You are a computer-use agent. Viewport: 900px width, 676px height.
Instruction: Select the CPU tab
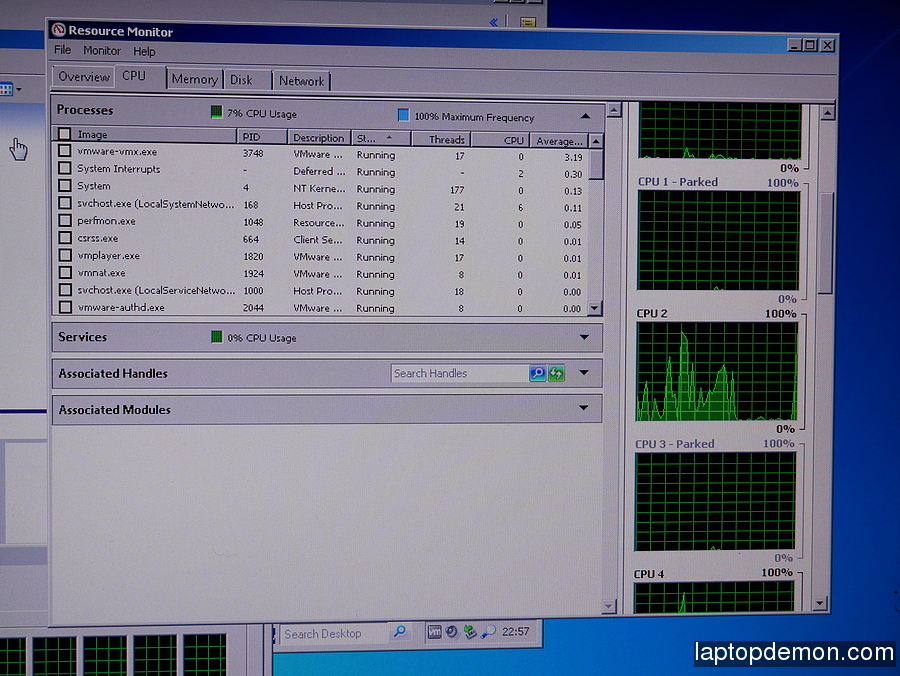point(134,76)
